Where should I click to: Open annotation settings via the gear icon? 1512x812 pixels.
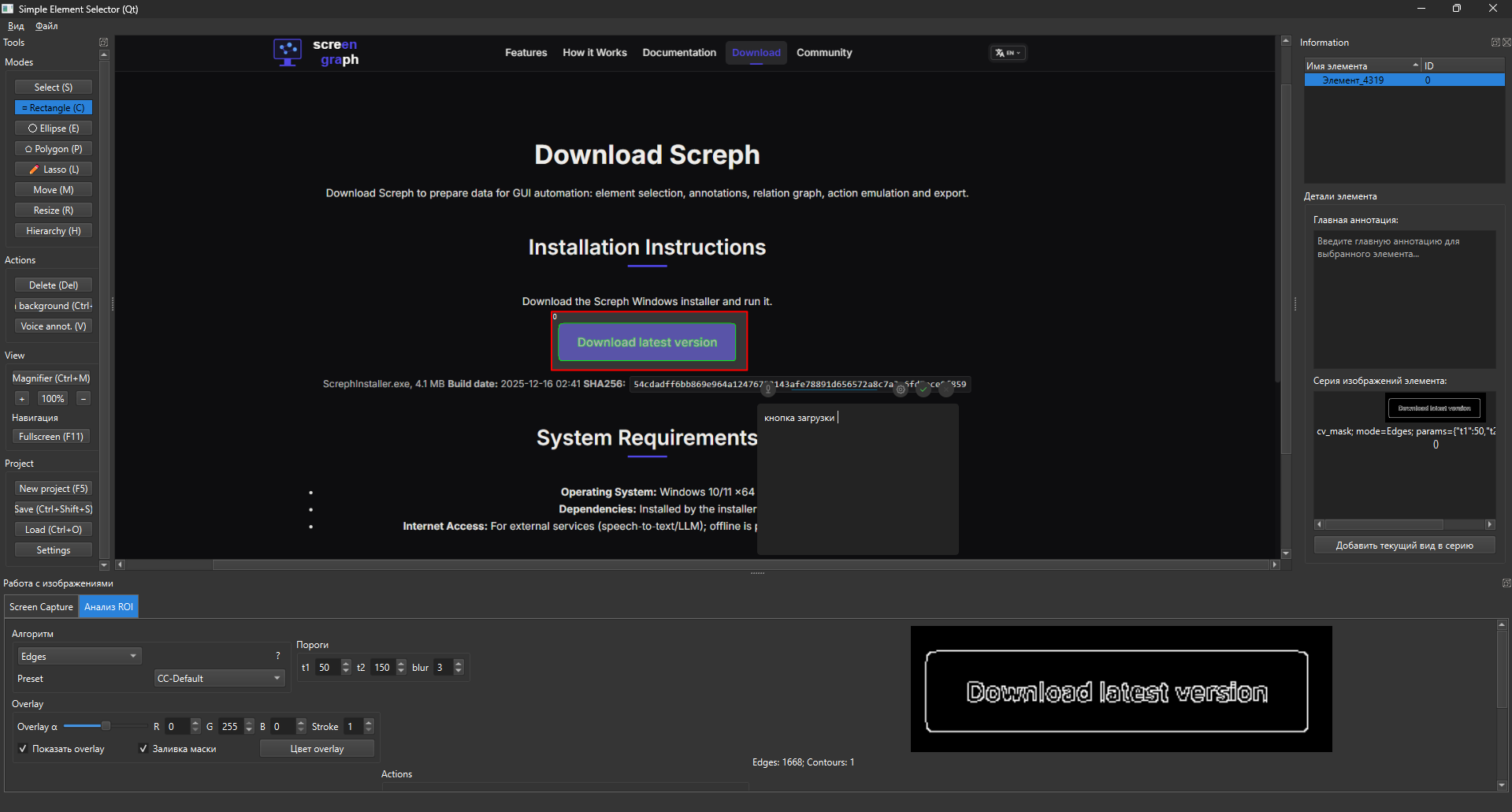pyautogui.click(x=901, y=389)
